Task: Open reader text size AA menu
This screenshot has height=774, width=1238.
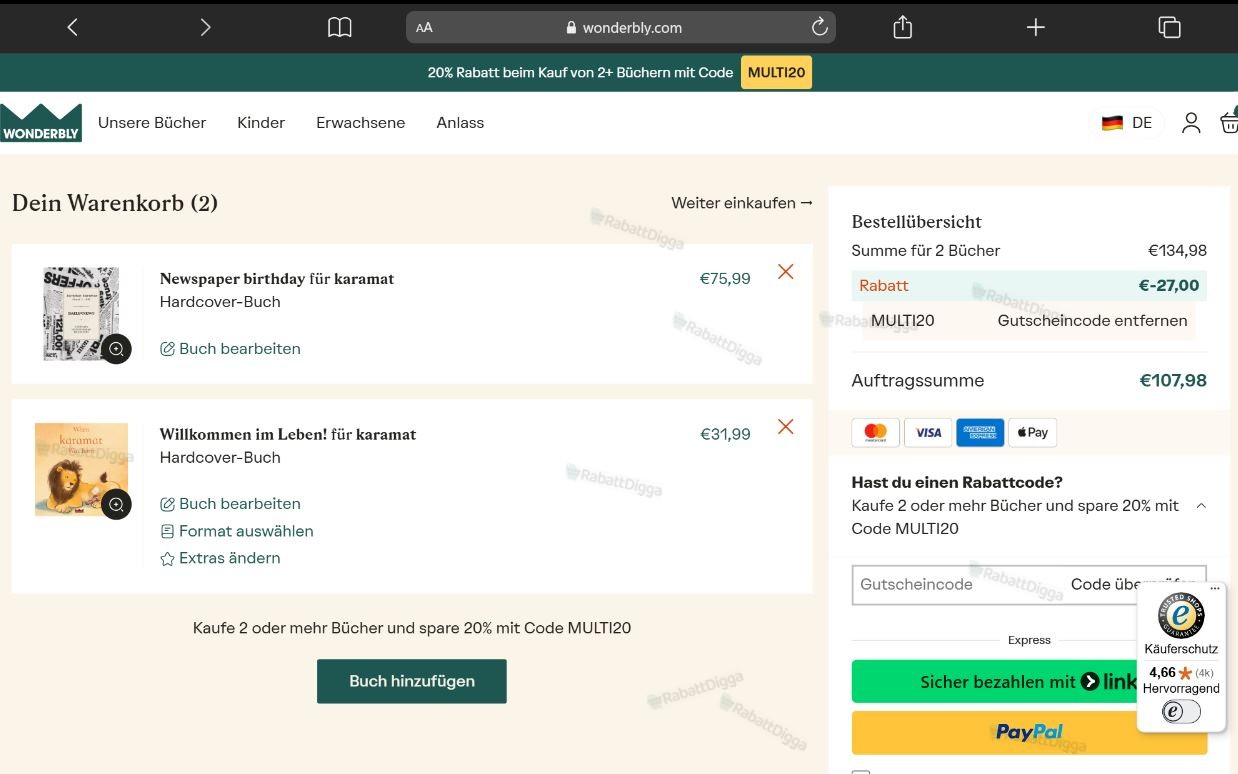Action: tap(424, 28)
